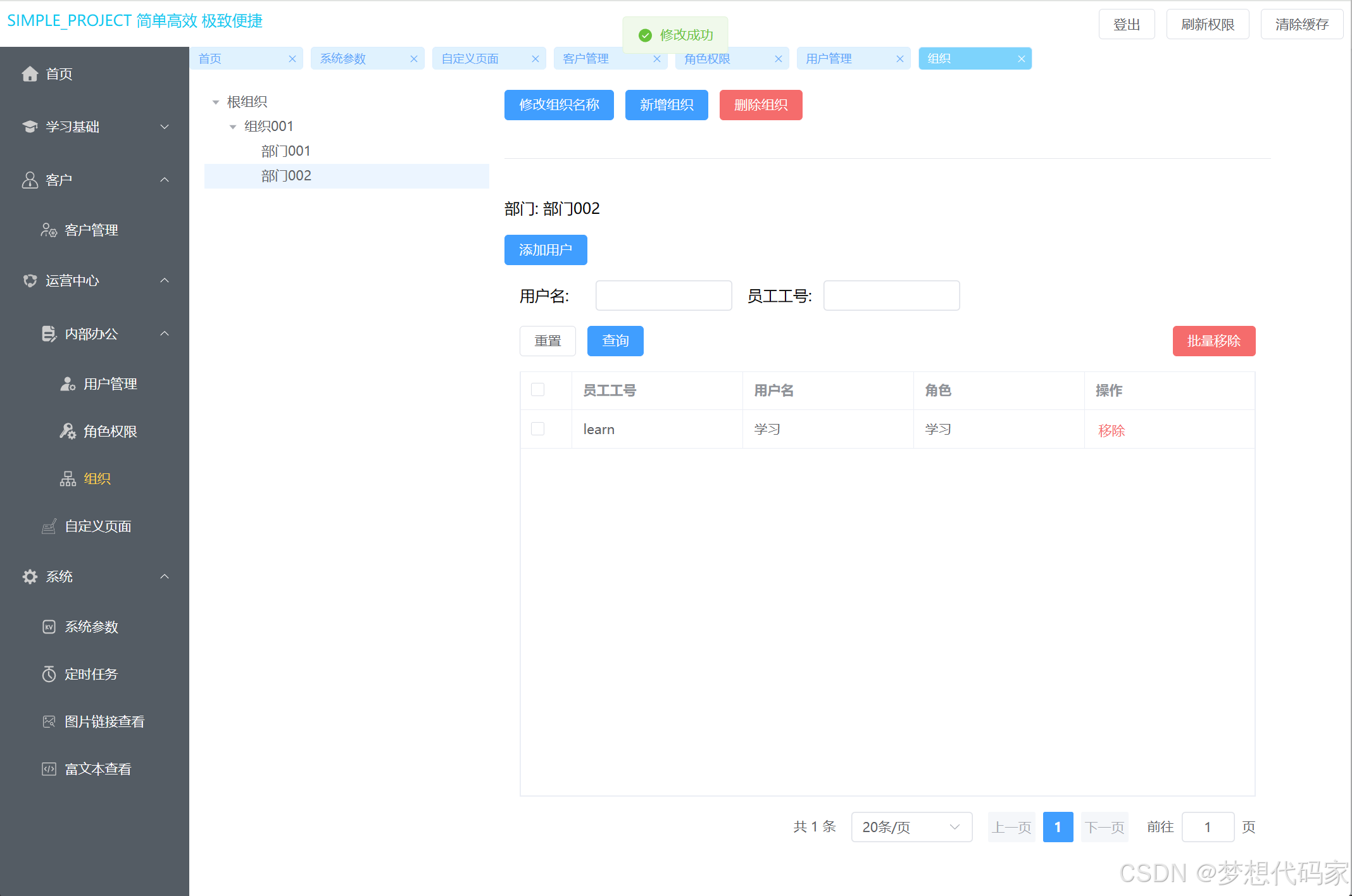1352x896 pixels.
Task: Open 富文本查看 rich text viewer icon
Action: click(x=49, y=768)
